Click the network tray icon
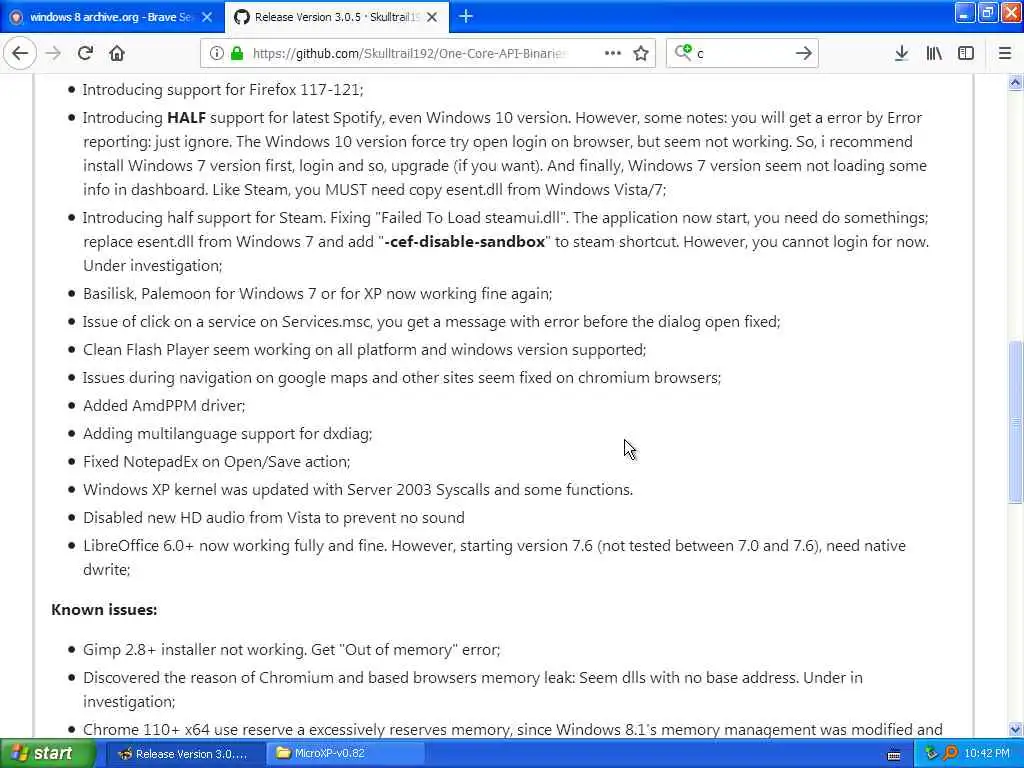The height and width of the screenshot is (768, 1024). pyautogui.click(x=931, y=754)
